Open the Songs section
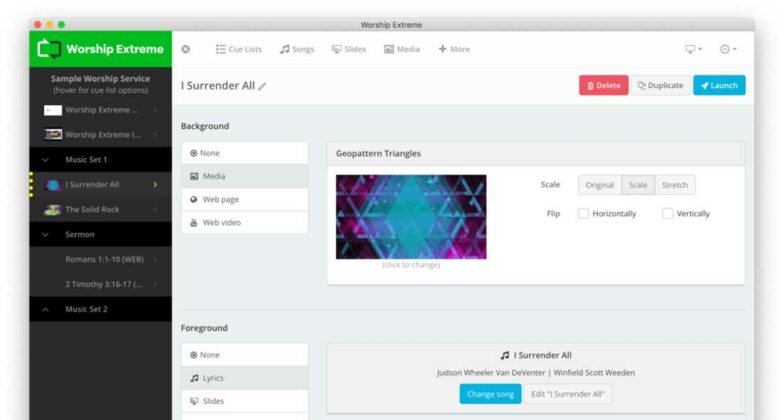The width and height of the screenshot is (783, 420). (297, 49)
